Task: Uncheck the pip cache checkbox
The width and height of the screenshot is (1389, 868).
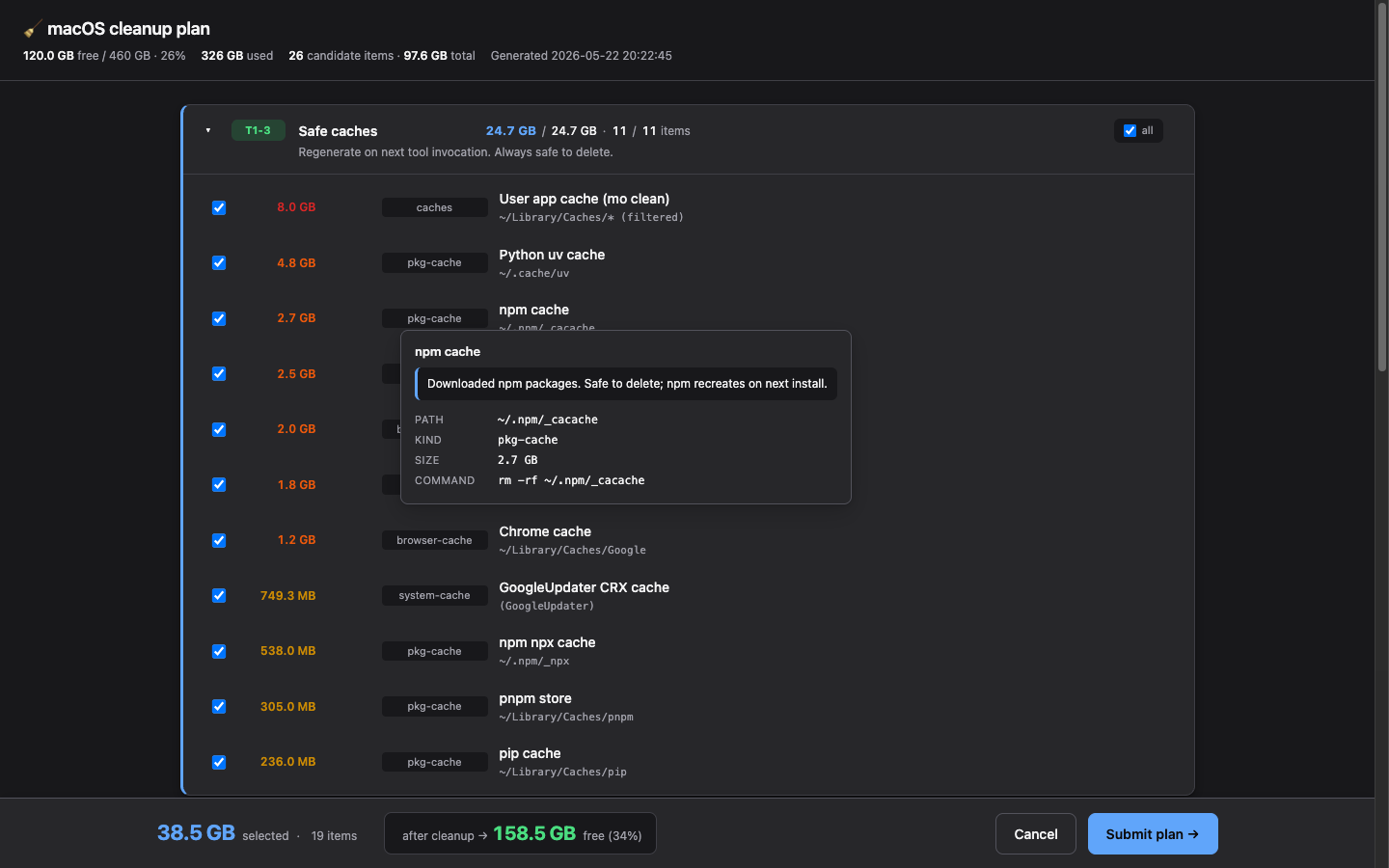Action: [219, 762]
